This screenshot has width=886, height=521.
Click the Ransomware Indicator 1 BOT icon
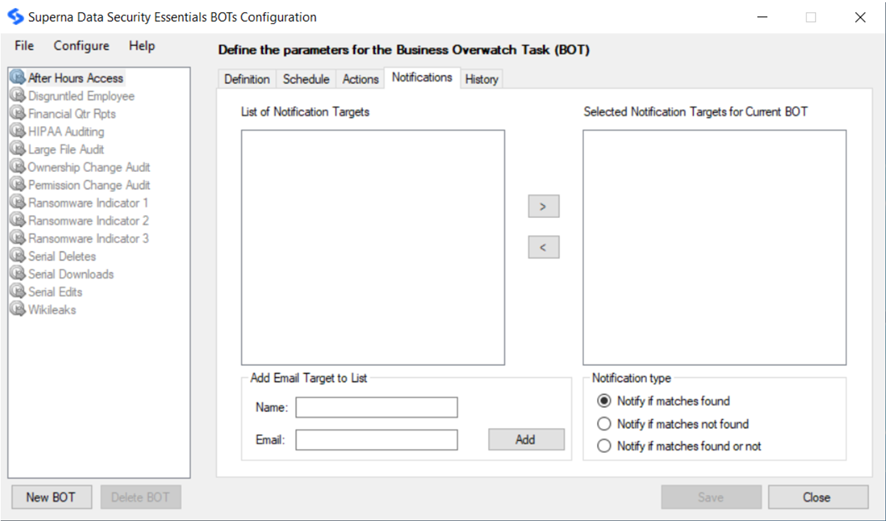coord(18,202)
